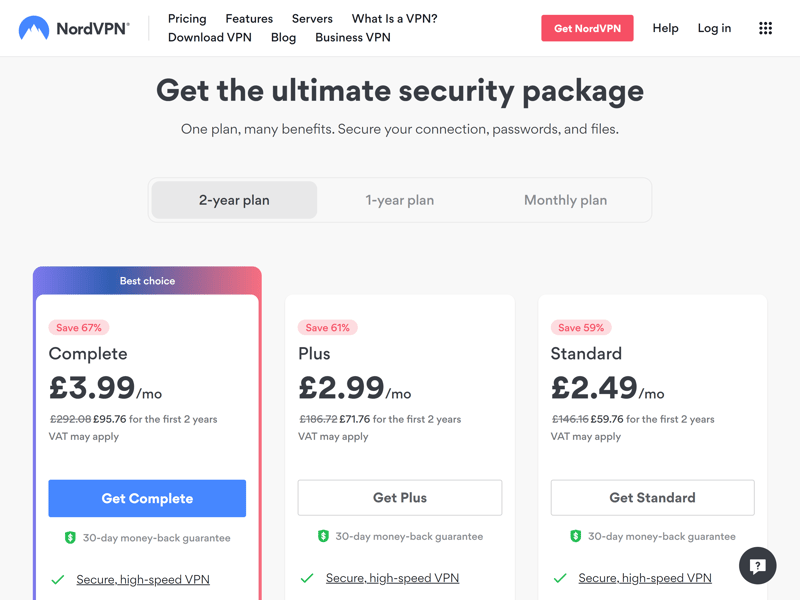Open the chat help bubble icon

point(758,565)
